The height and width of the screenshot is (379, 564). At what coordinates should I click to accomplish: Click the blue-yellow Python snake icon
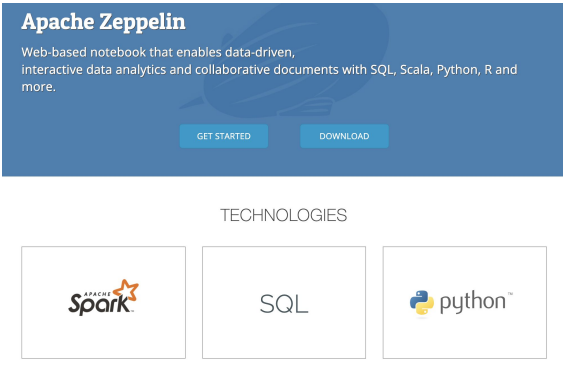(x=421, y=302)
